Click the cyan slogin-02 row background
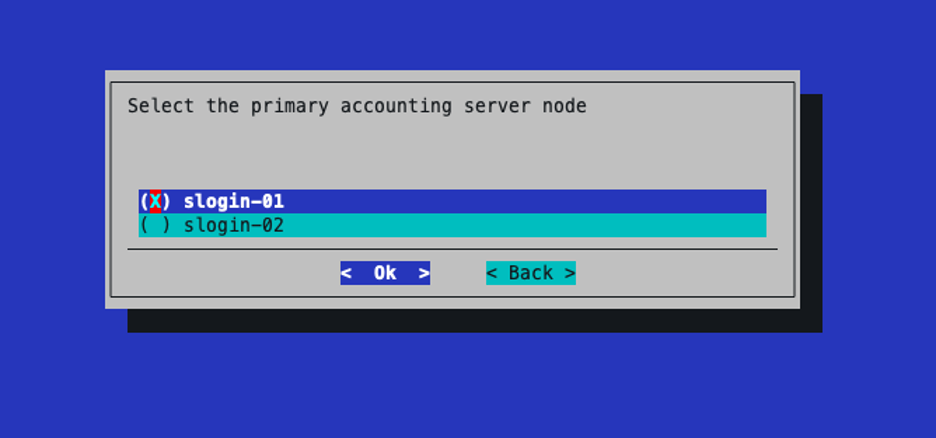Screen dimensions: 936x438 coord(525,226)
